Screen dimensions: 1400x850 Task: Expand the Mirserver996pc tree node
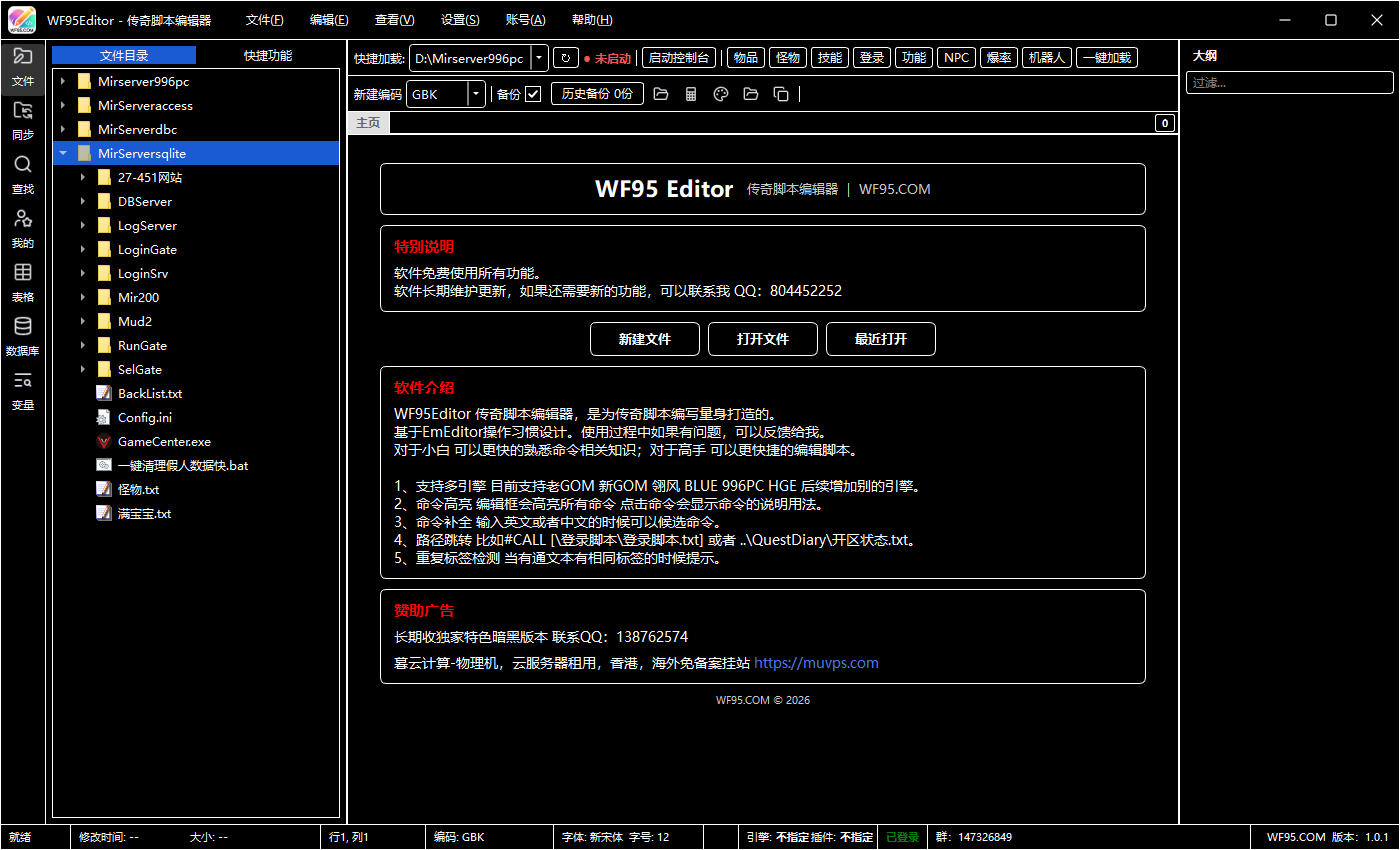[x=63, y=81]
